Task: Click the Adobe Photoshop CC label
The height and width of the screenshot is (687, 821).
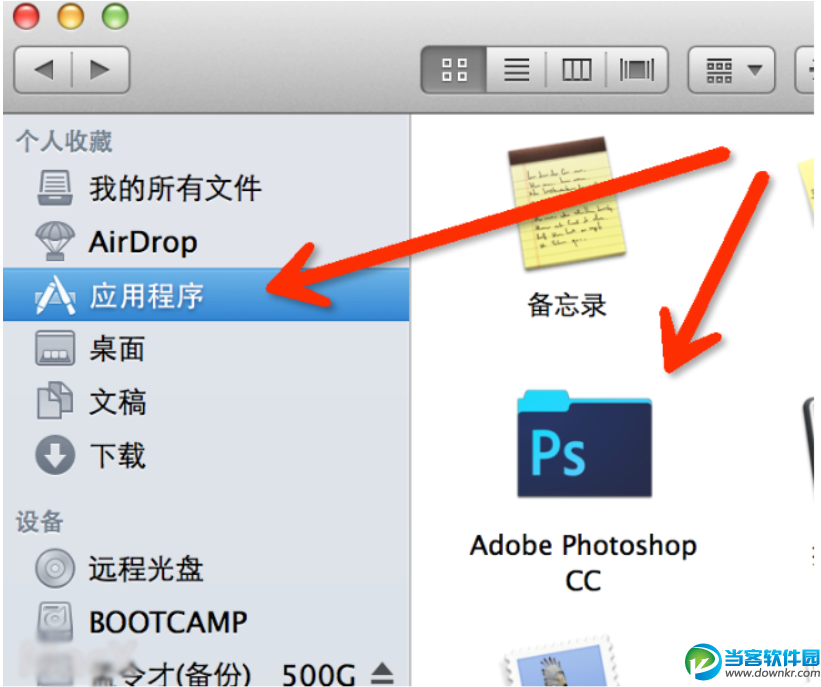Action: tap(583, 563)
